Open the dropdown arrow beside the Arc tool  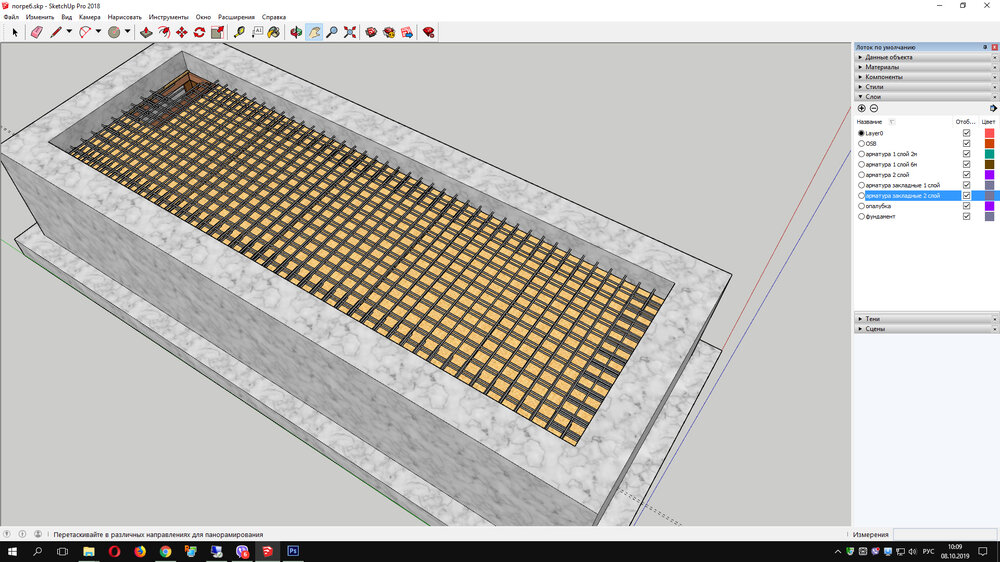98,32
